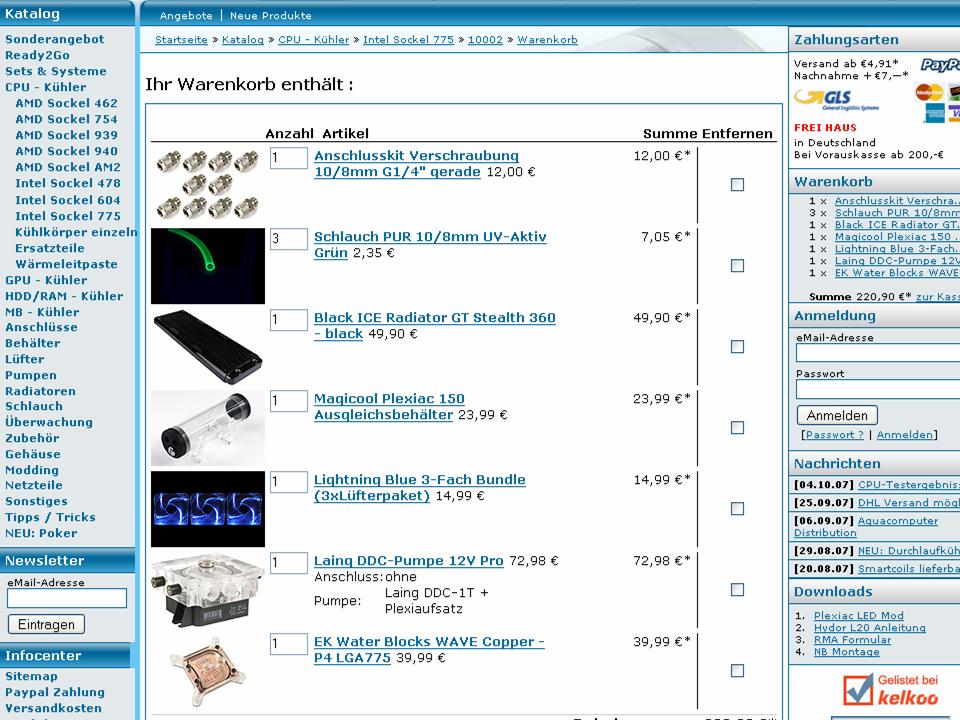This screenshot has height=720, width=960.
Task: Edit quantity field for Lightning Blue bundle
Action: point(288,481)
